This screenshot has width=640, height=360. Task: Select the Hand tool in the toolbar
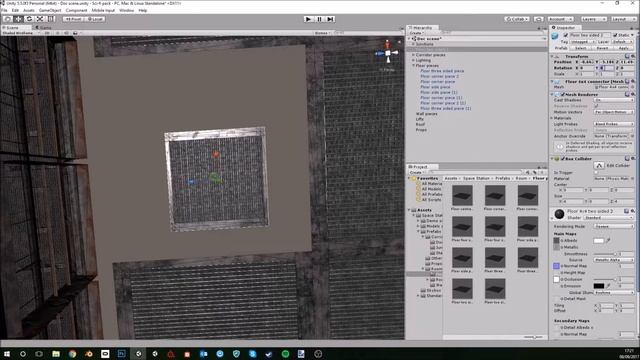pos(8,19)
